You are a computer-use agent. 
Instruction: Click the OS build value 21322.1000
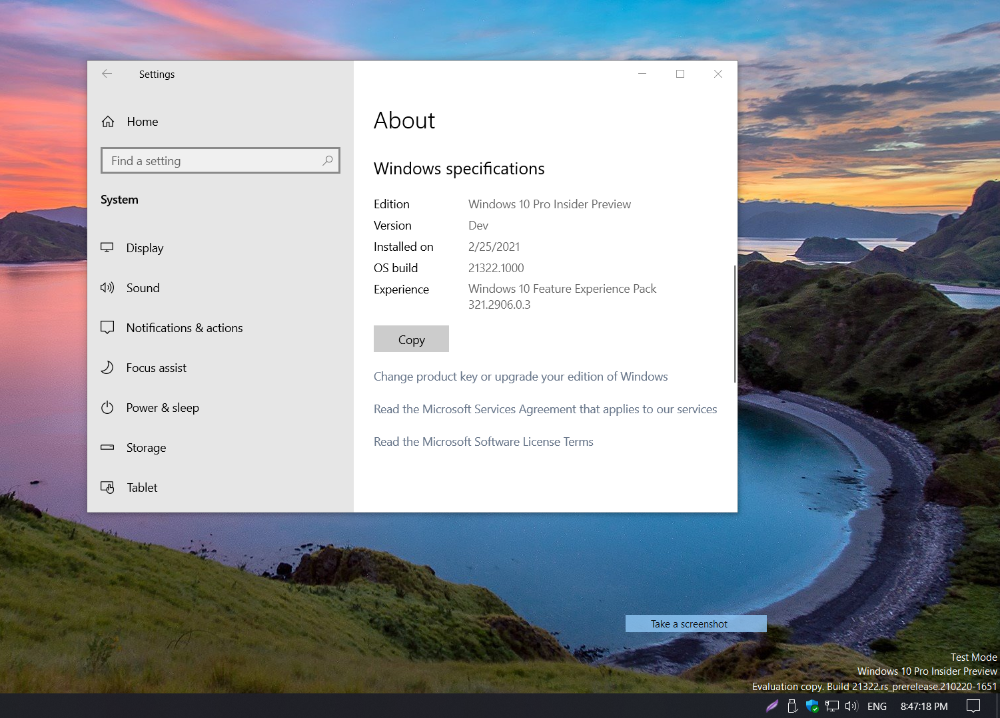tap(496, 268)
